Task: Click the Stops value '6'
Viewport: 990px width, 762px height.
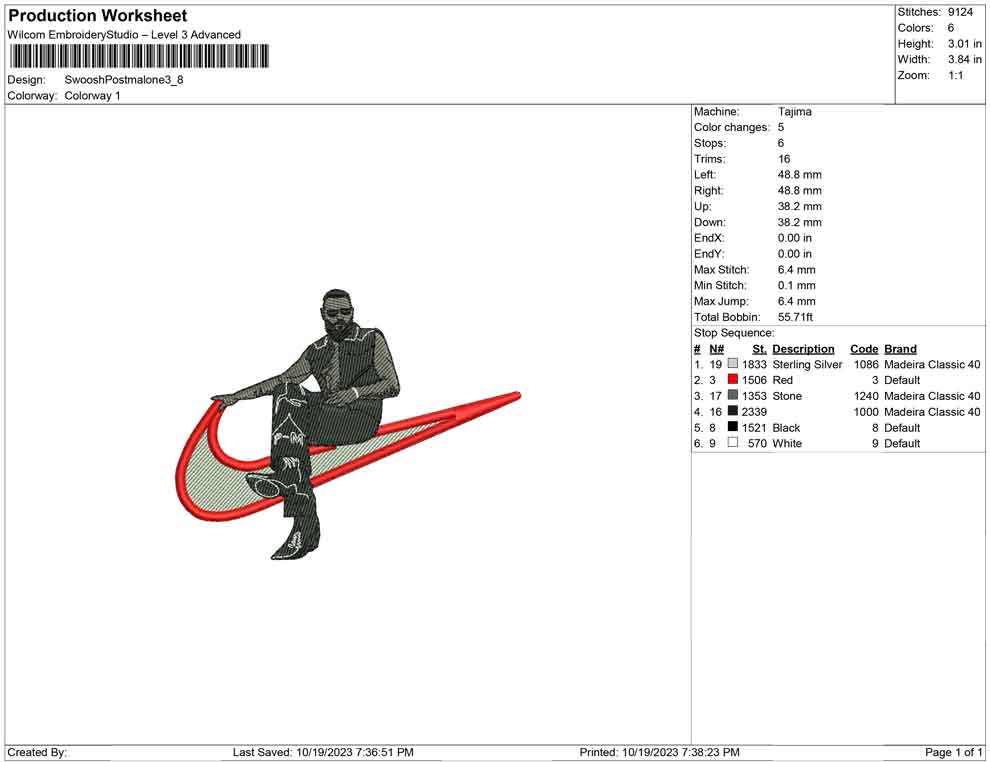Action: (781, 143)
